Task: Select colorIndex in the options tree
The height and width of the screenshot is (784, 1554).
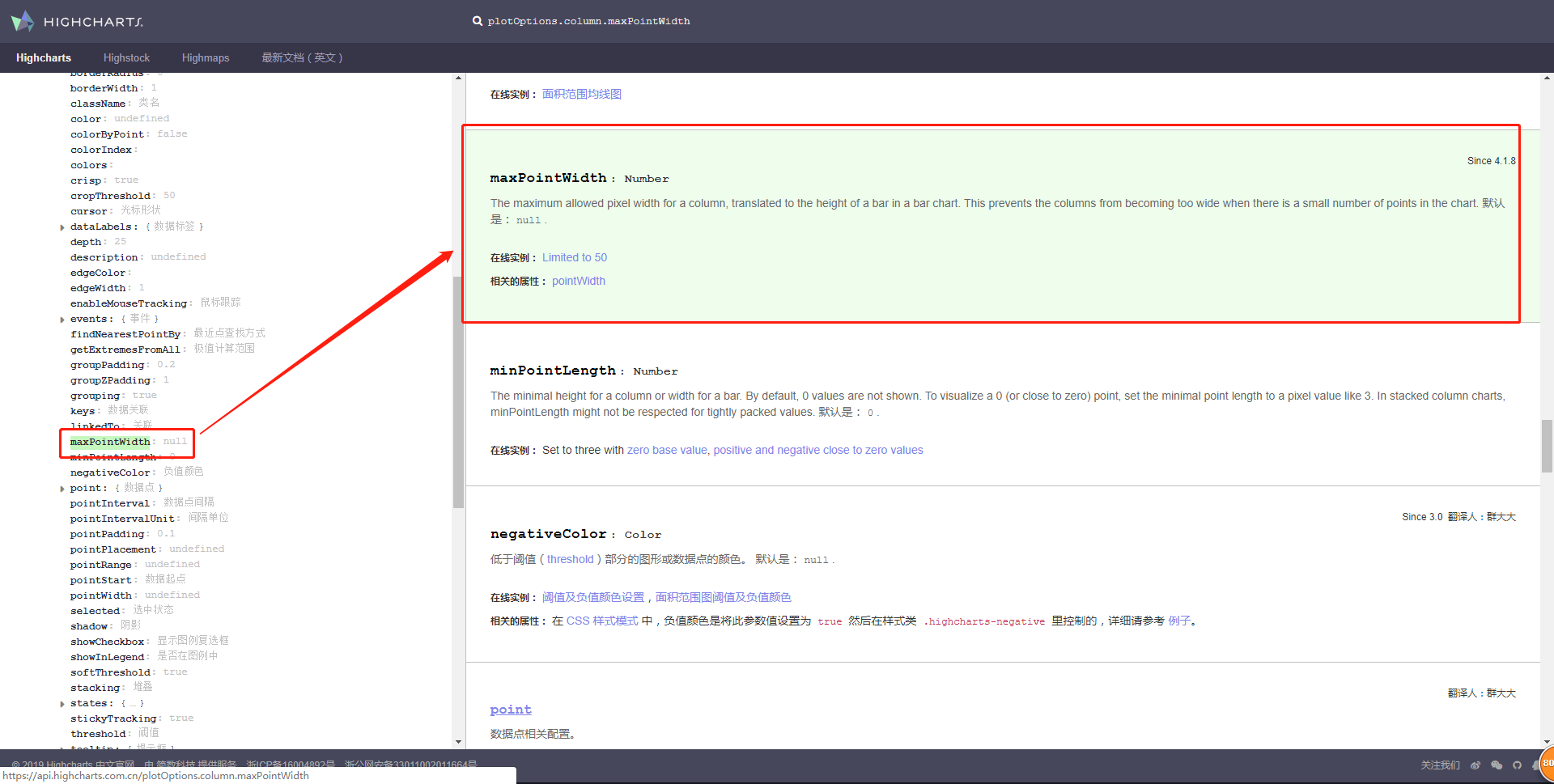Action: [x=100, y=150]
